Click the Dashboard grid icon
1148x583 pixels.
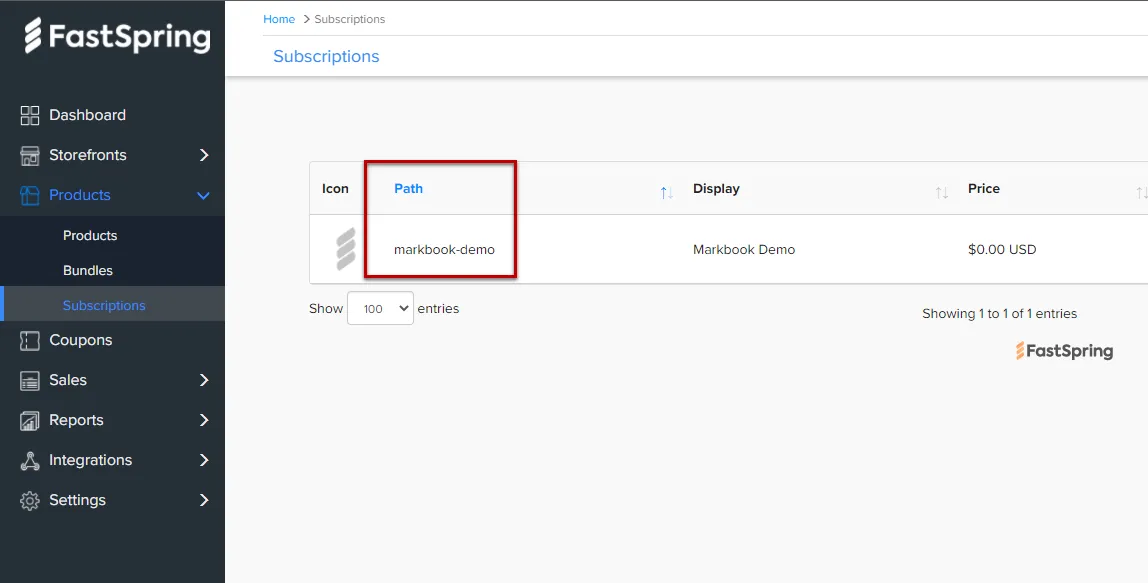tap(29, 115)
